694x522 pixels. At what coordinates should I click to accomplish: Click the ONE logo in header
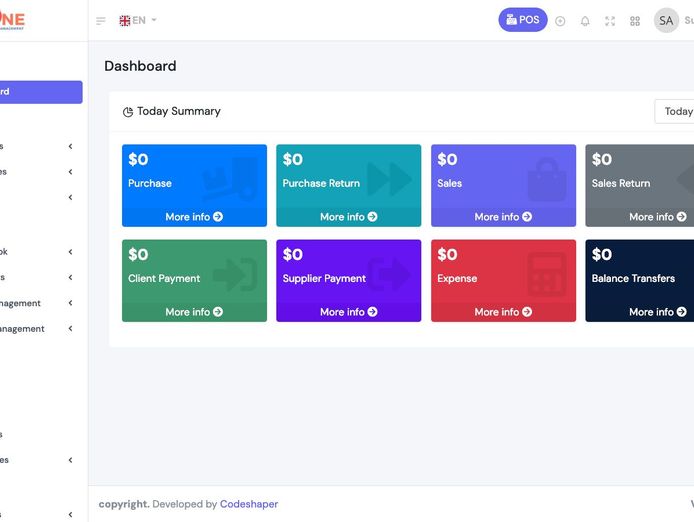click(12, 20)
